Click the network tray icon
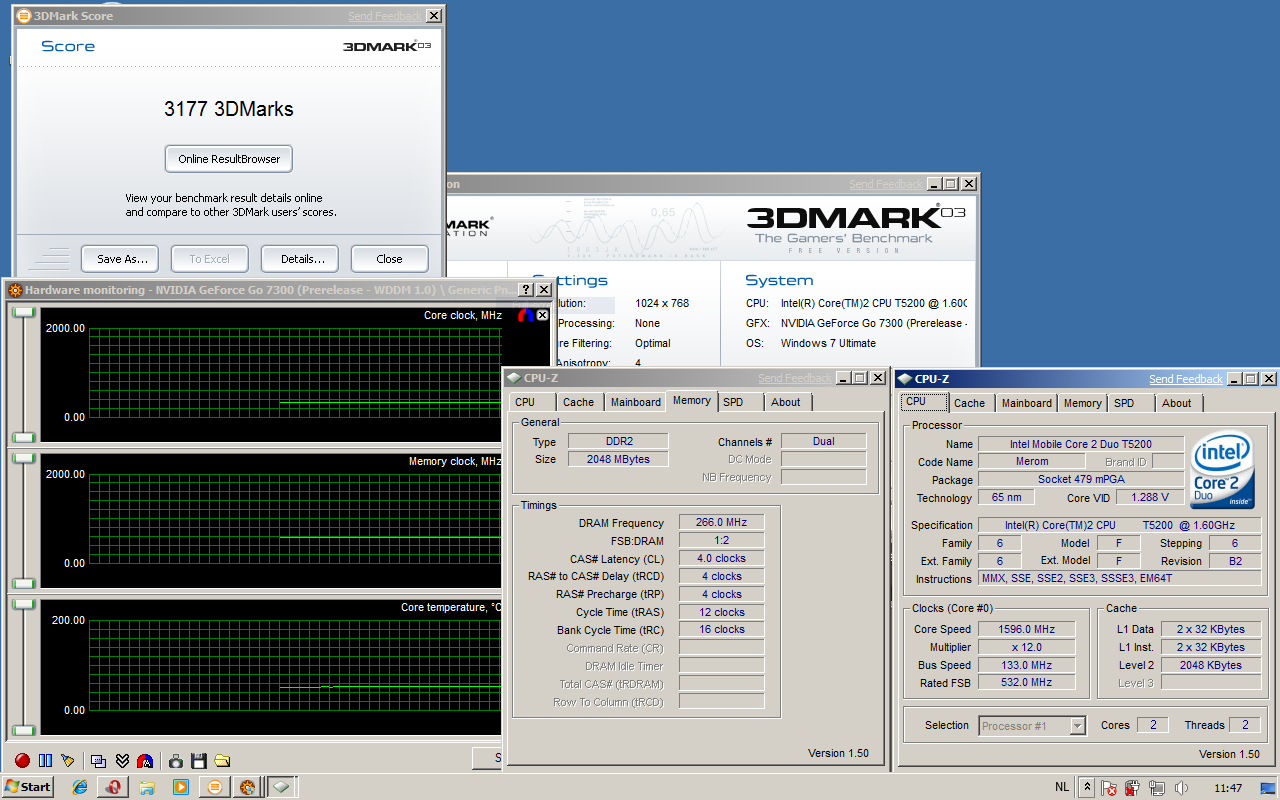The height and width of the screenshot is (800, 1280). 1157,787
